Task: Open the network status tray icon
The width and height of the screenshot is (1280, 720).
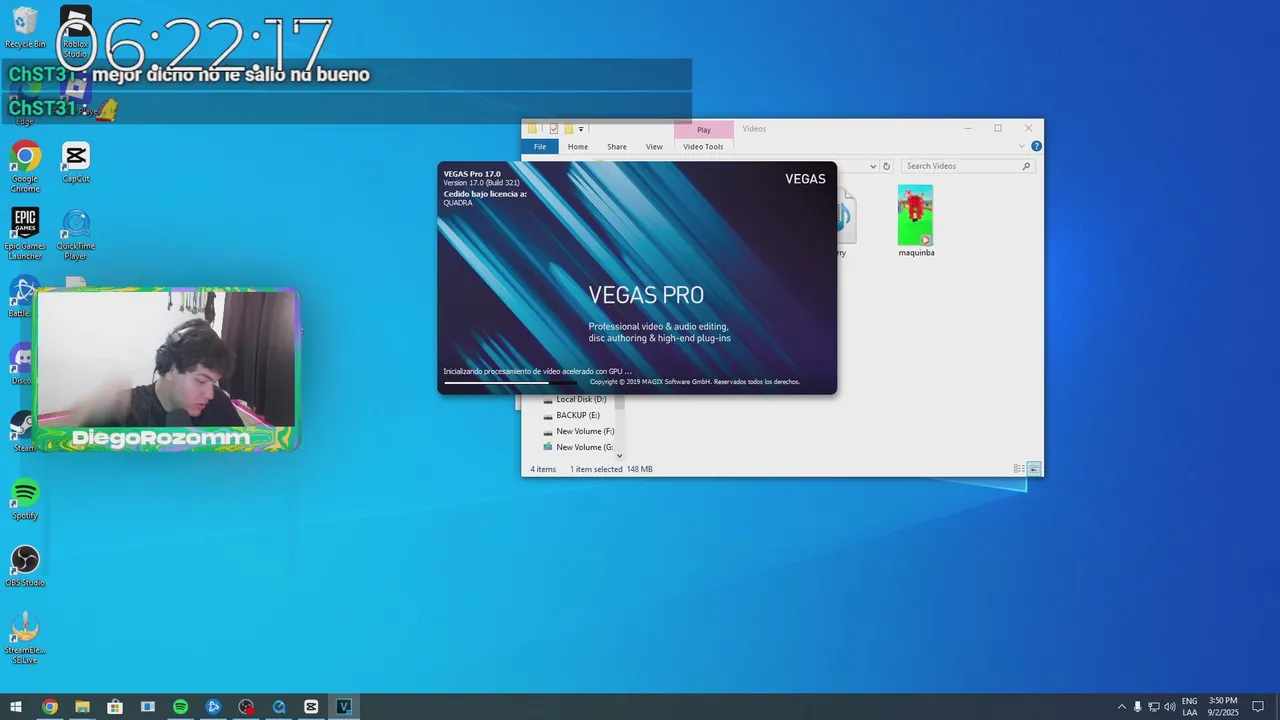Action: (x=1154, y=707)
